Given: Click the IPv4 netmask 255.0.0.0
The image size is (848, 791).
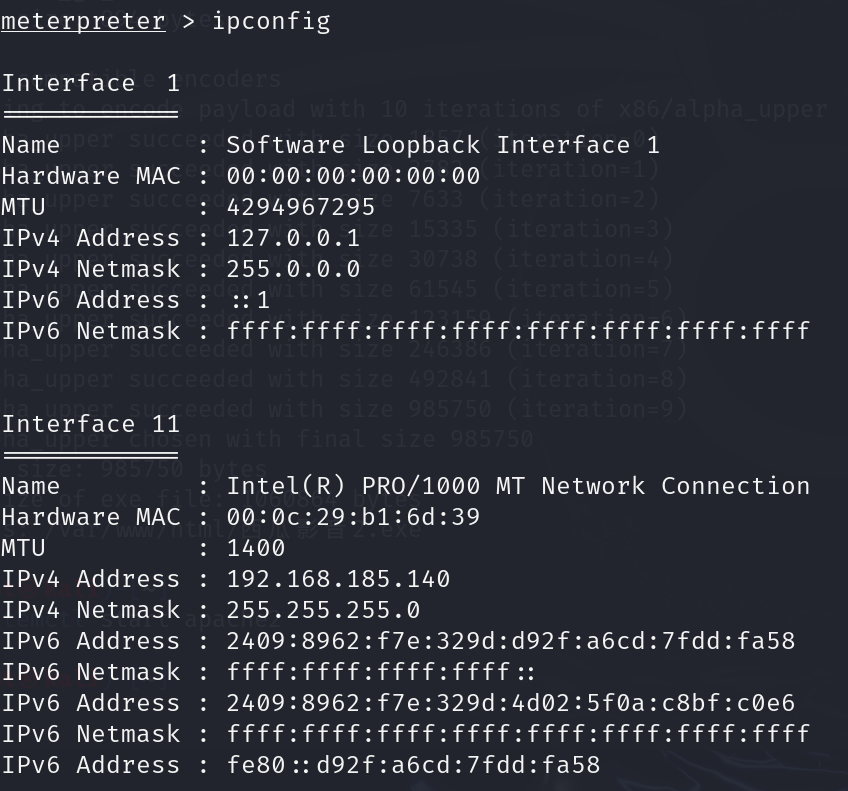Looking at the screenshot, I should point(293,269).
